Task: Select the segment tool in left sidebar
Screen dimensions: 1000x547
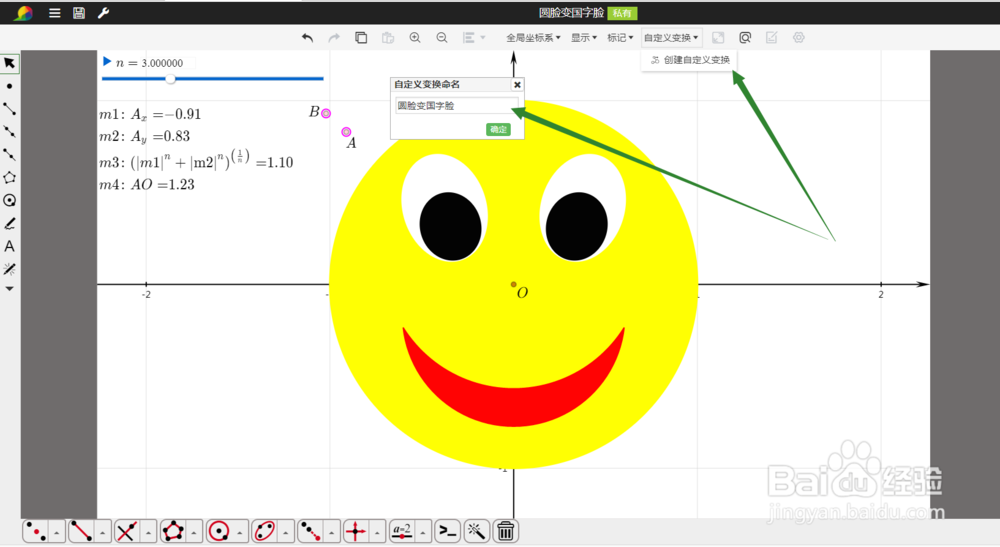Action: coord(10,109)
